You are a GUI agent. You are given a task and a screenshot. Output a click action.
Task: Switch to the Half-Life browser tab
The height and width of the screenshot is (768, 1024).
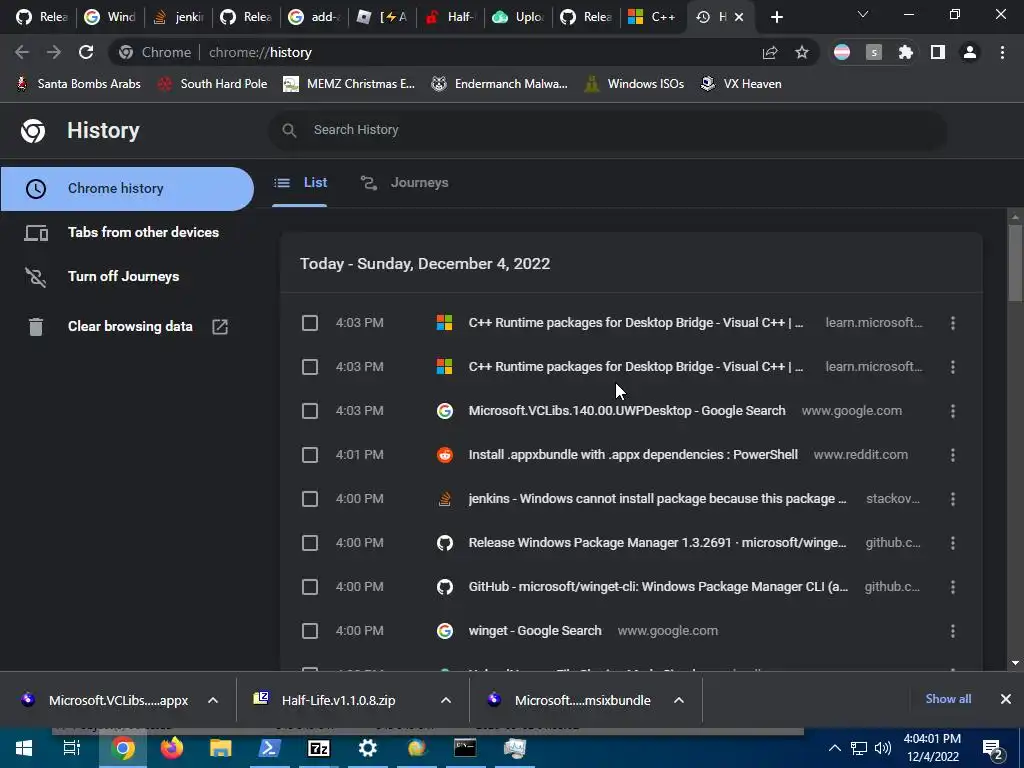pos(451,17)
